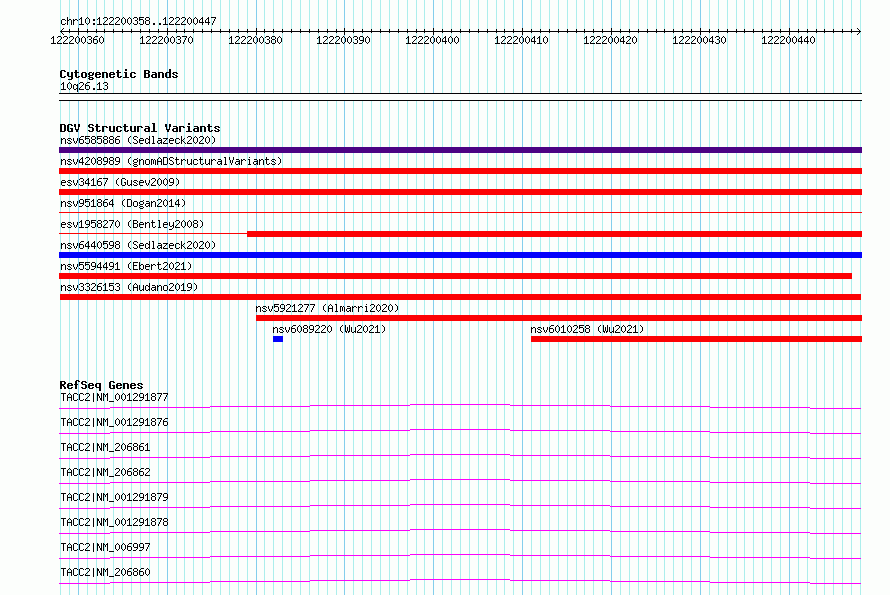
Task: Open variant nsv5921277 (Almarri2020) label
Action: (327, 308)
